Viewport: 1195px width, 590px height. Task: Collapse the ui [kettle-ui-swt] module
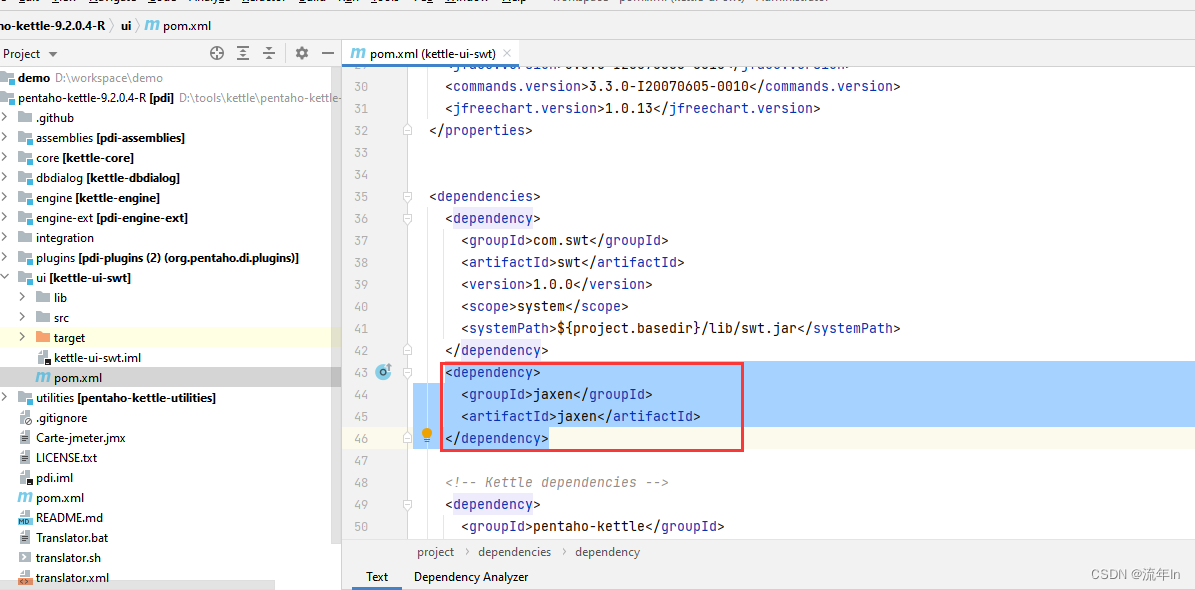5,277
